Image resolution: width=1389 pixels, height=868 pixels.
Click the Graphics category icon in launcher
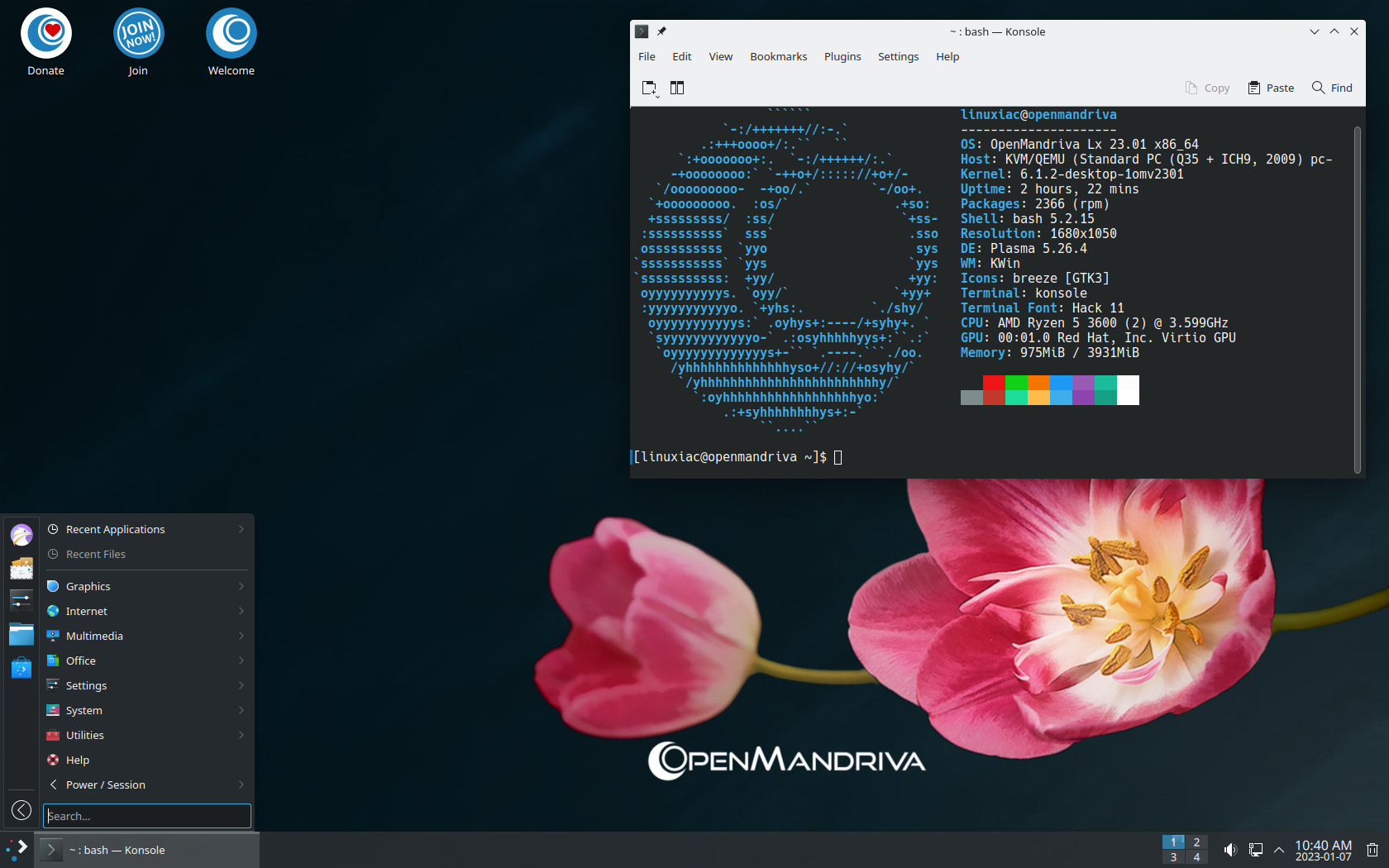[x=53, y=586]
